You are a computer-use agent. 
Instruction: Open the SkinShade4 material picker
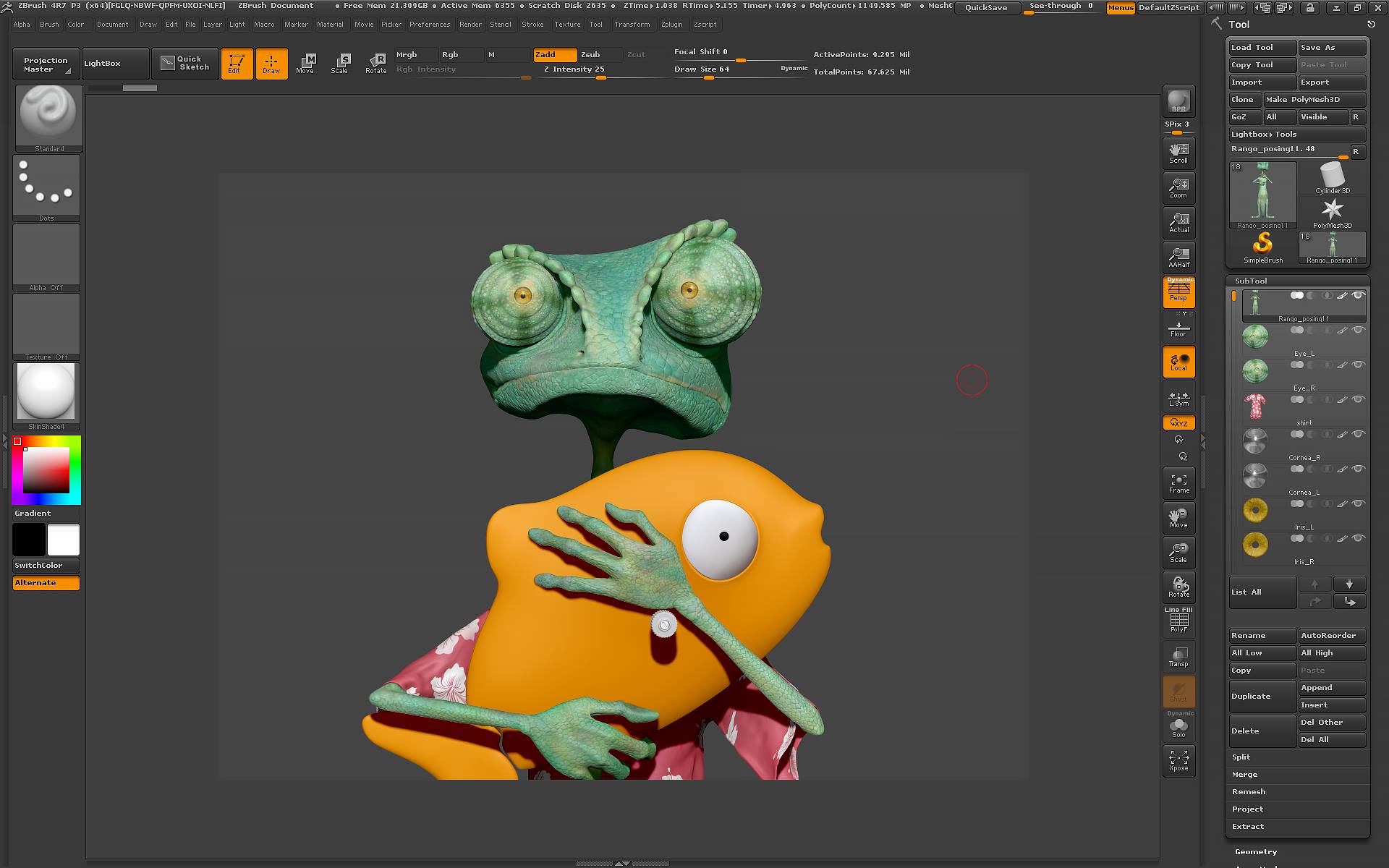46,396
